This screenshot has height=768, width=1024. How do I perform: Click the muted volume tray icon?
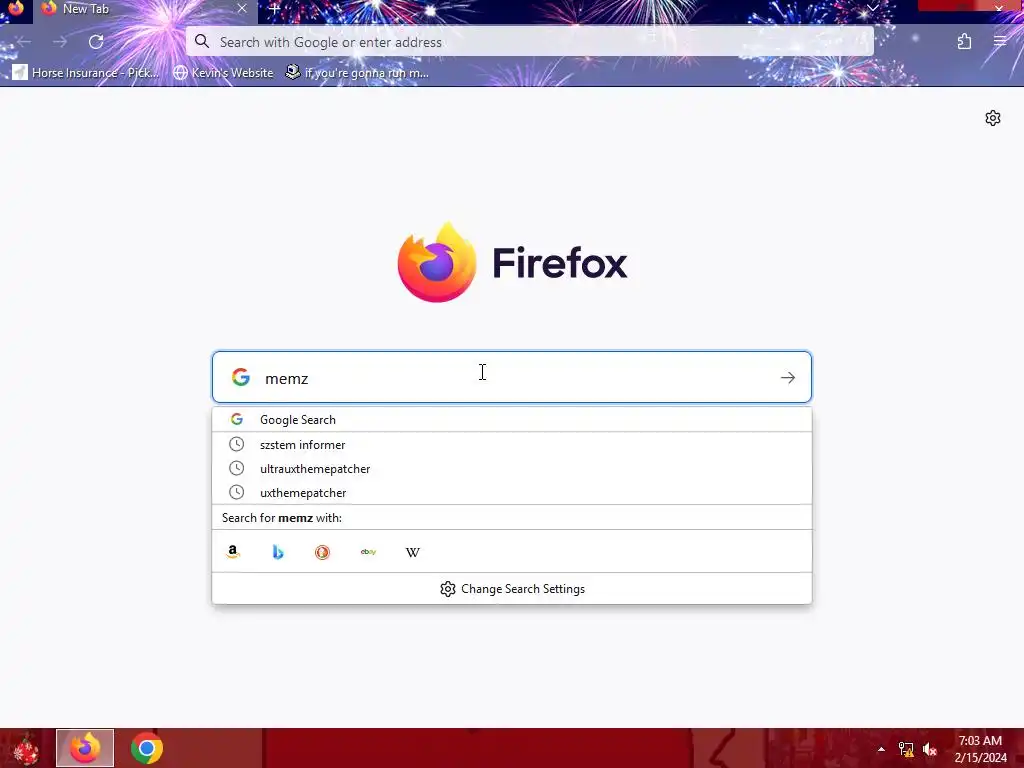tap(930, 749)
